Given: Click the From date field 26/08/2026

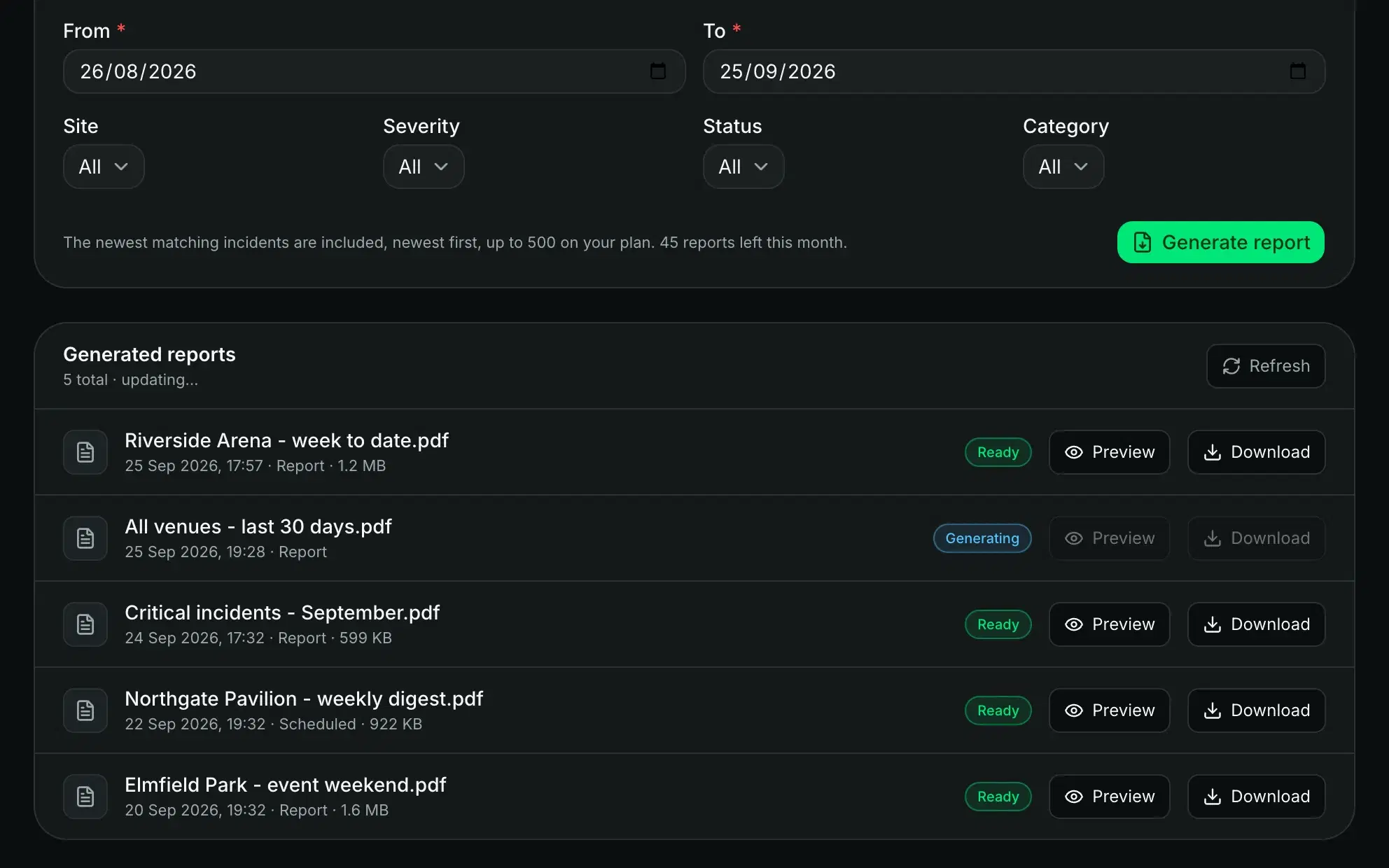Looking at the screenshot, I should tap(374, 71).
